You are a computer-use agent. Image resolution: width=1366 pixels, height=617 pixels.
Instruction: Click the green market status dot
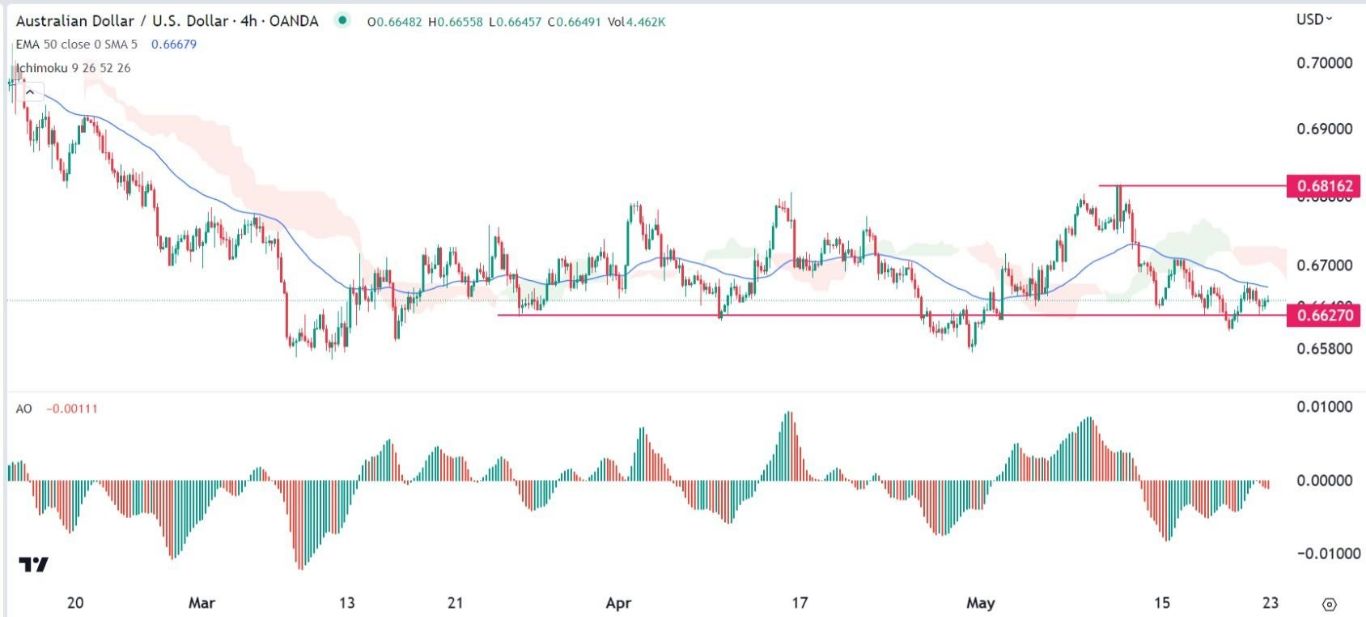click(x=344, y=21)
